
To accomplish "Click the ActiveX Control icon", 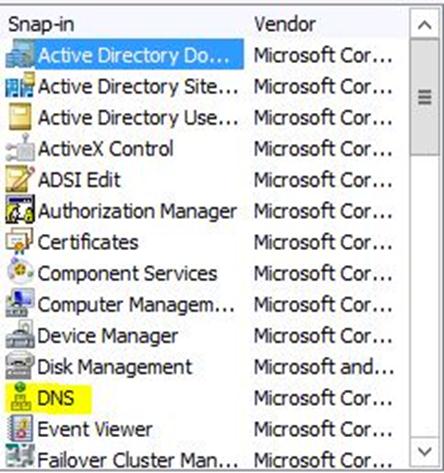I will (19, 148).
